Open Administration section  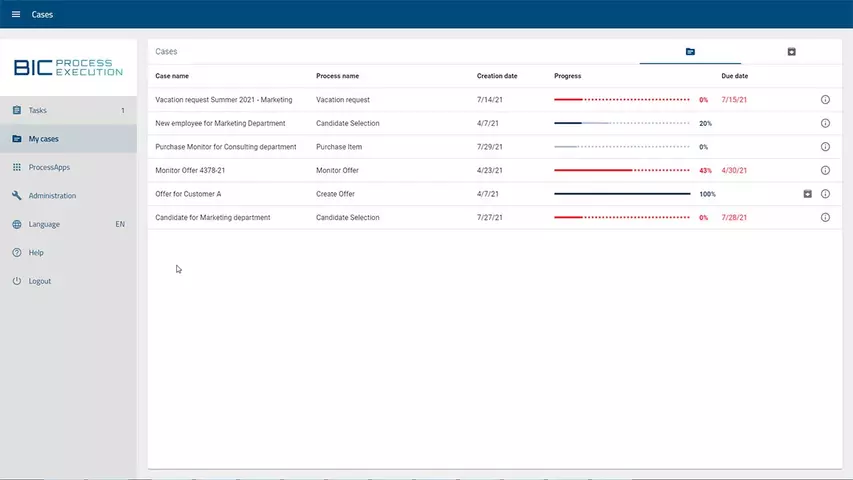tap(52, 196)
